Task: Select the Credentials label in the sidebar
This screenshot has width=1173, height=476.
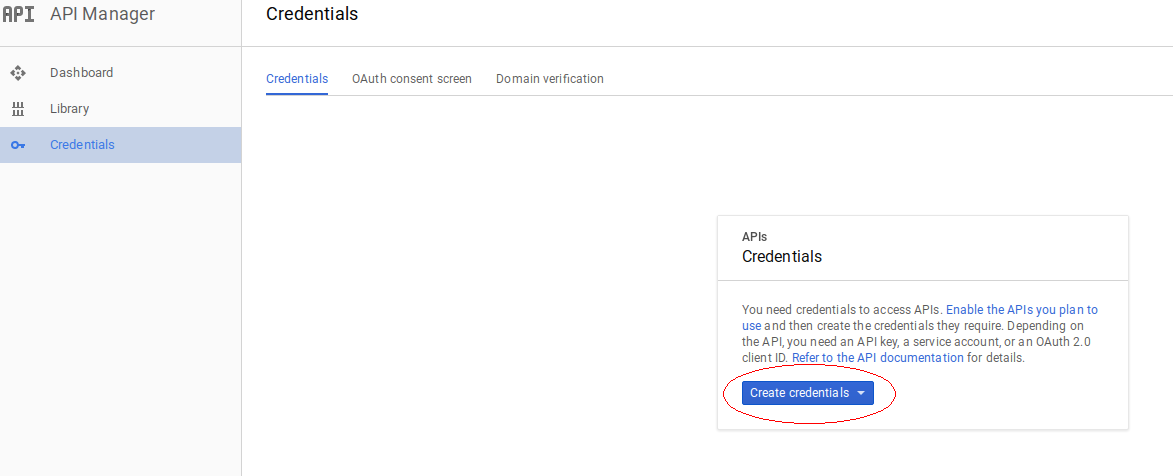Action: pyautogui.click(x=82, y=145)
